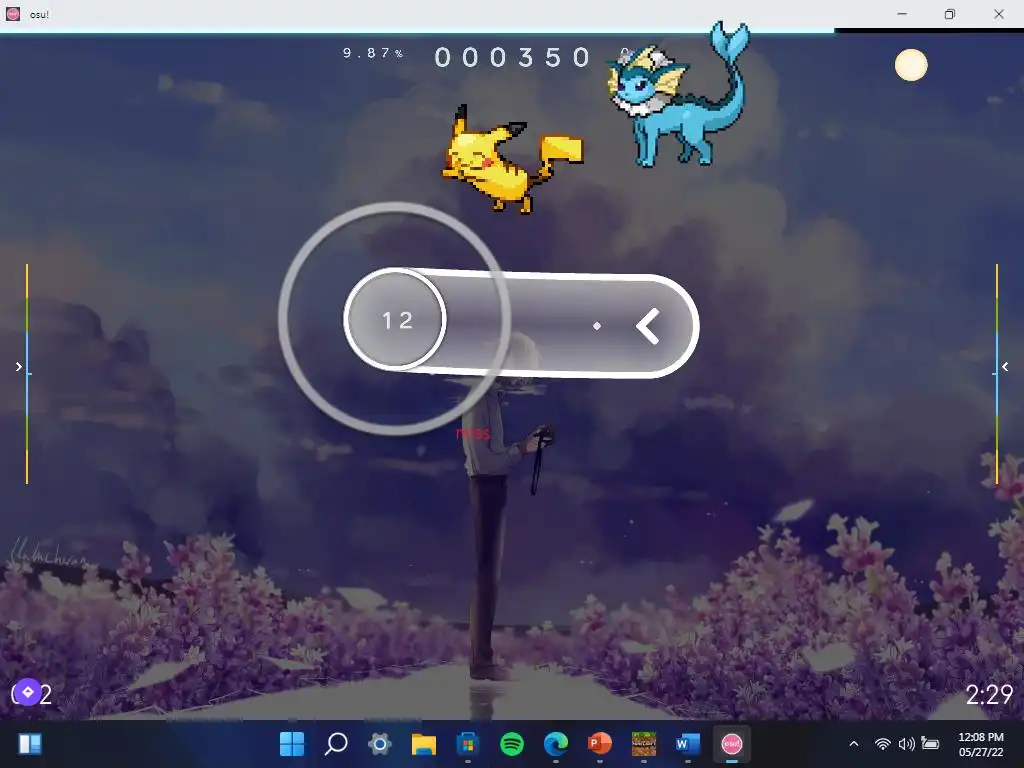Screen dimensions: 1024x768
Task: Open Settings from the taskbar
Action: pyautogui.click(x=379, y=743)
